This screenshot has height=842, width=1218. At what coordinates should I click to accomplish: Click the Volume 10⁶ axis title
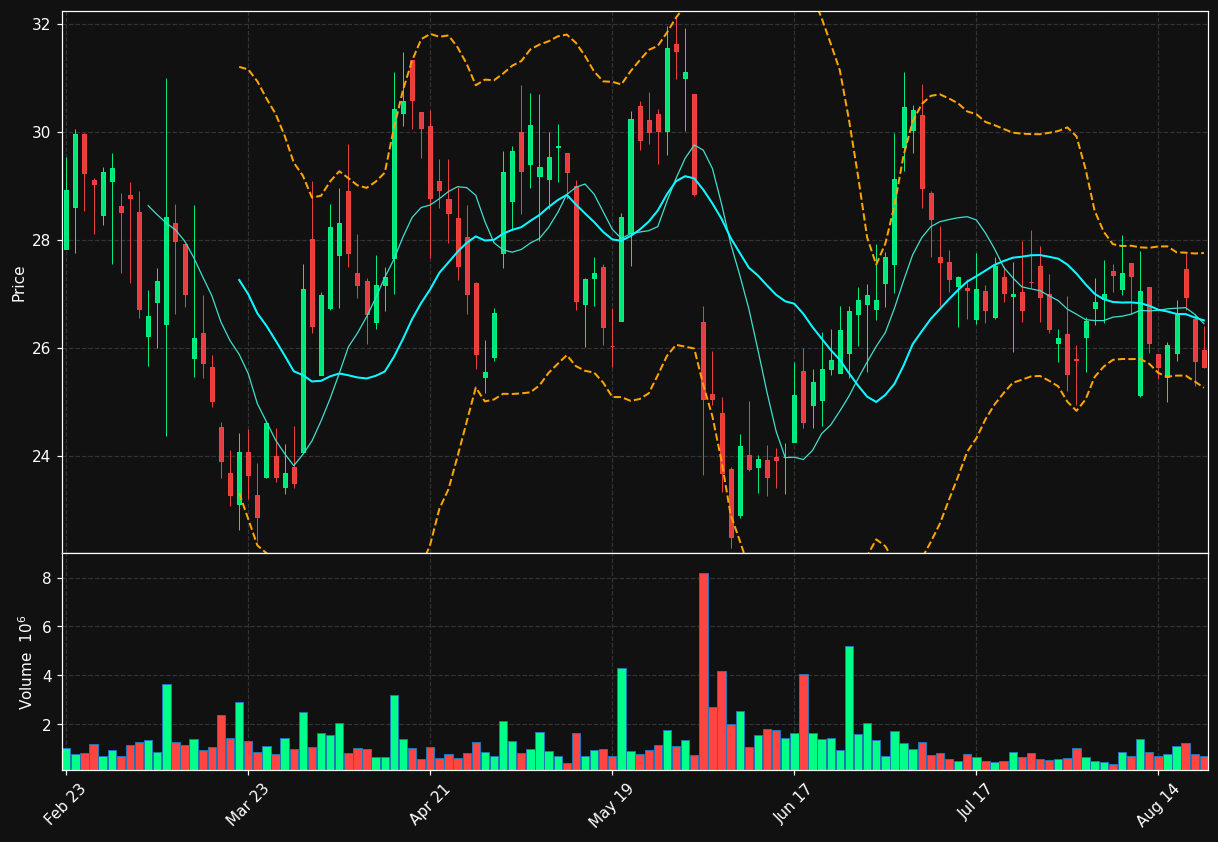pos(24,662)
